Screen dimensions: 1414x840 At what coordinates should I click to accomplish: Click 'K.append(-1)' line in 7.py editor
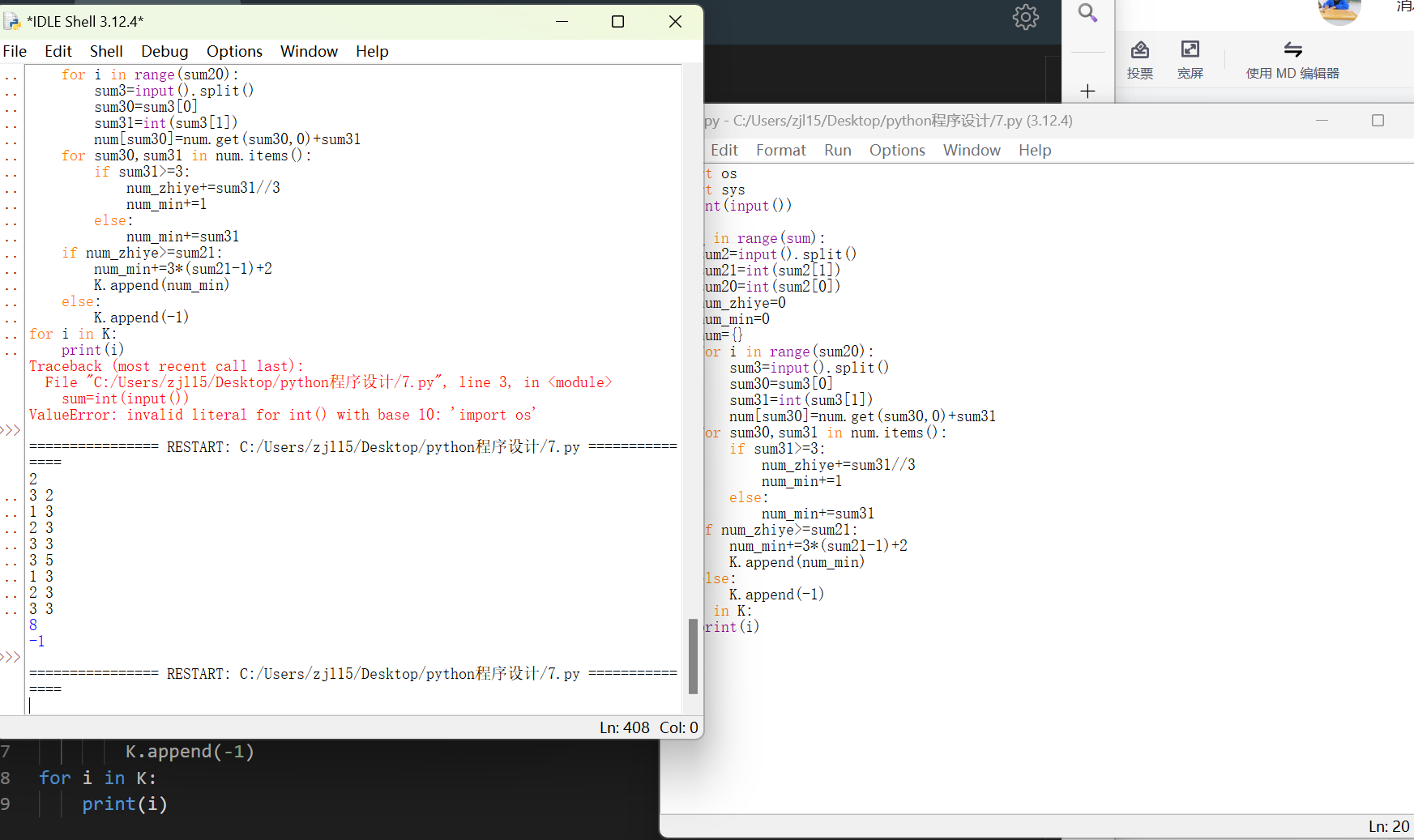coord(776,595)
